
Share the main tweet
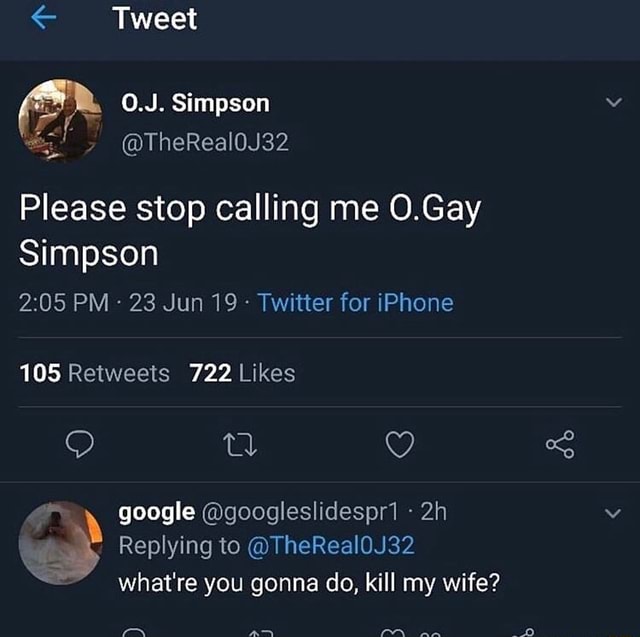pos(560,444)
